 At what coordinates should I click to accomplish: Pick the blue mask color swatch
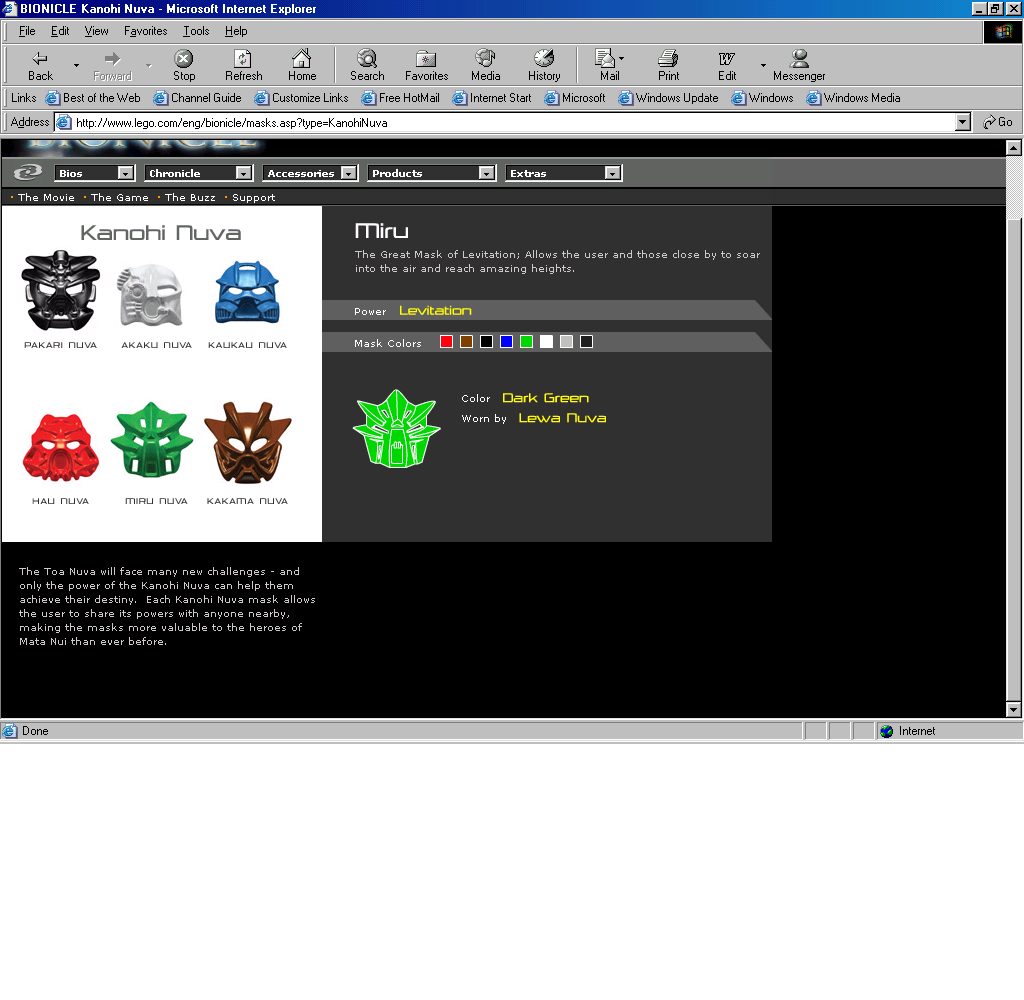[x=506, y=342]
